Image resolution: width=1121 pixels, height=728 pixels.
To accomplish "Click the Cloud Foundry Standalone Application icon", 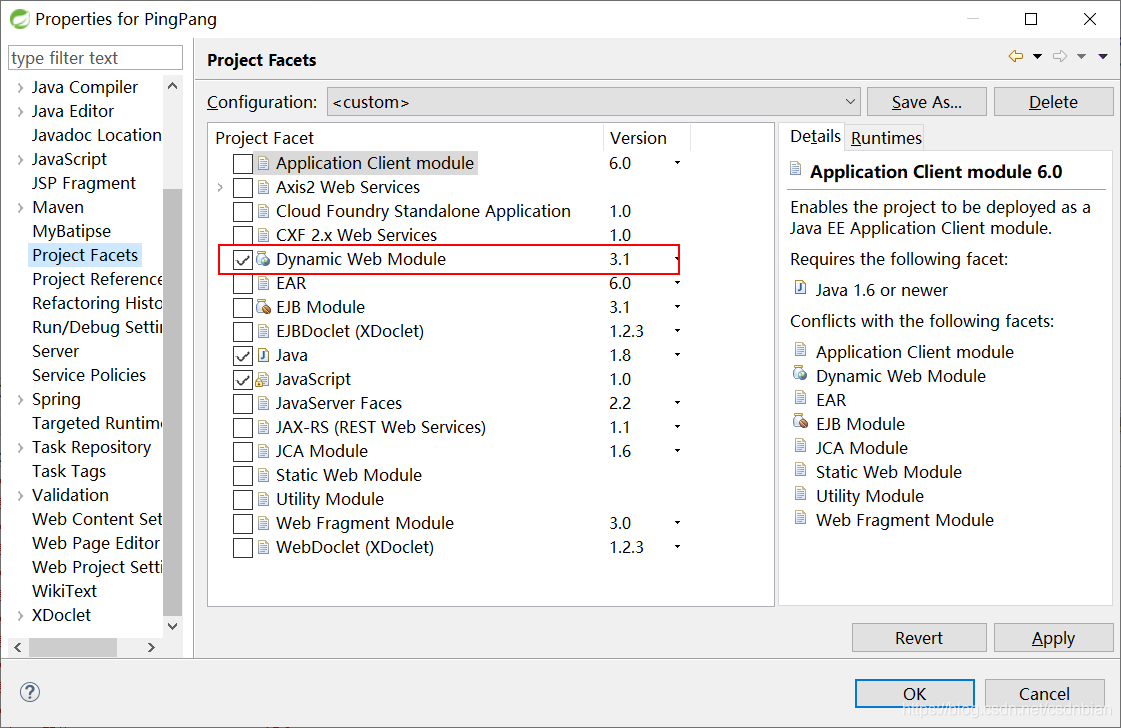I will click(263, 211).
